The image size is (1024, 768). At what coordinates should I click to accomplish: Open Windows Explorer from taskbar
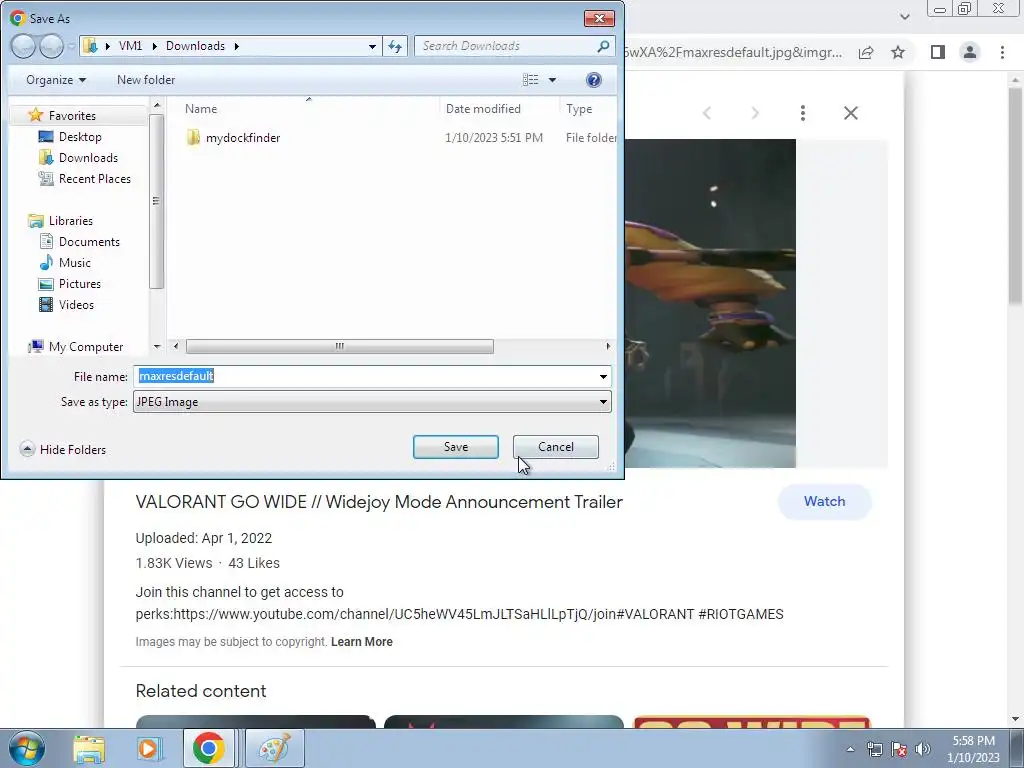89,748
